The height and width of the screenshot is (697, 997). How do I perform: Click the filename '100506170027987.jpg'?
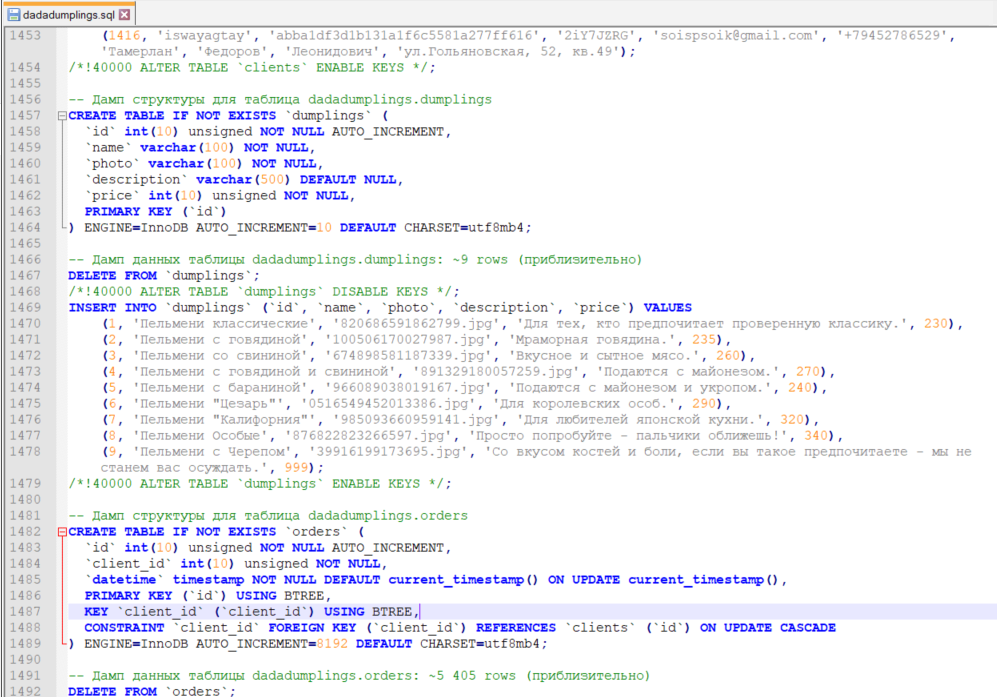(x=408, y=340)
